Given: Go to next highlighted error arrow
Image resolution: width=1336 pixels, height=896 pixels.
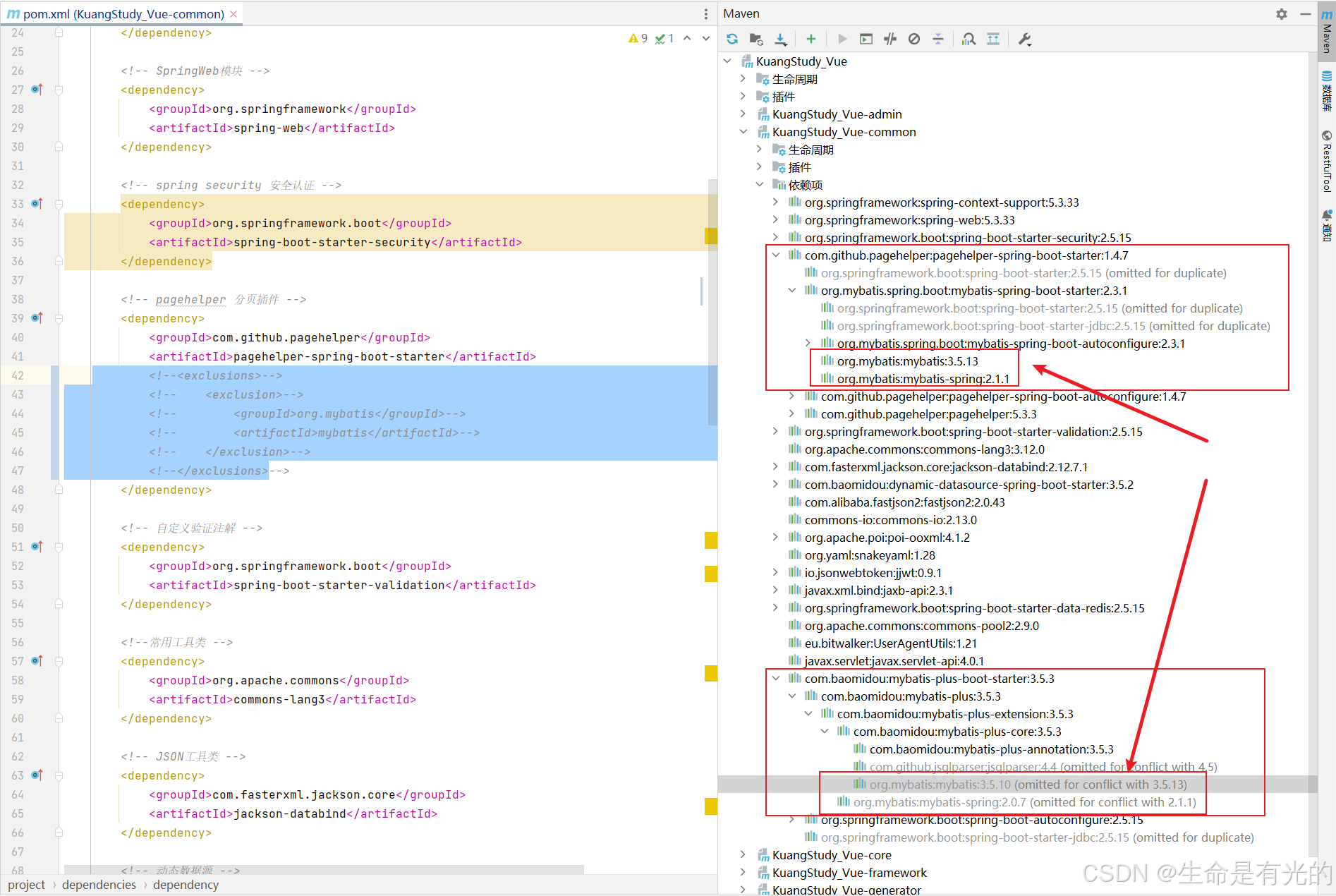Looking at the screenshot, I should (706, 38).
